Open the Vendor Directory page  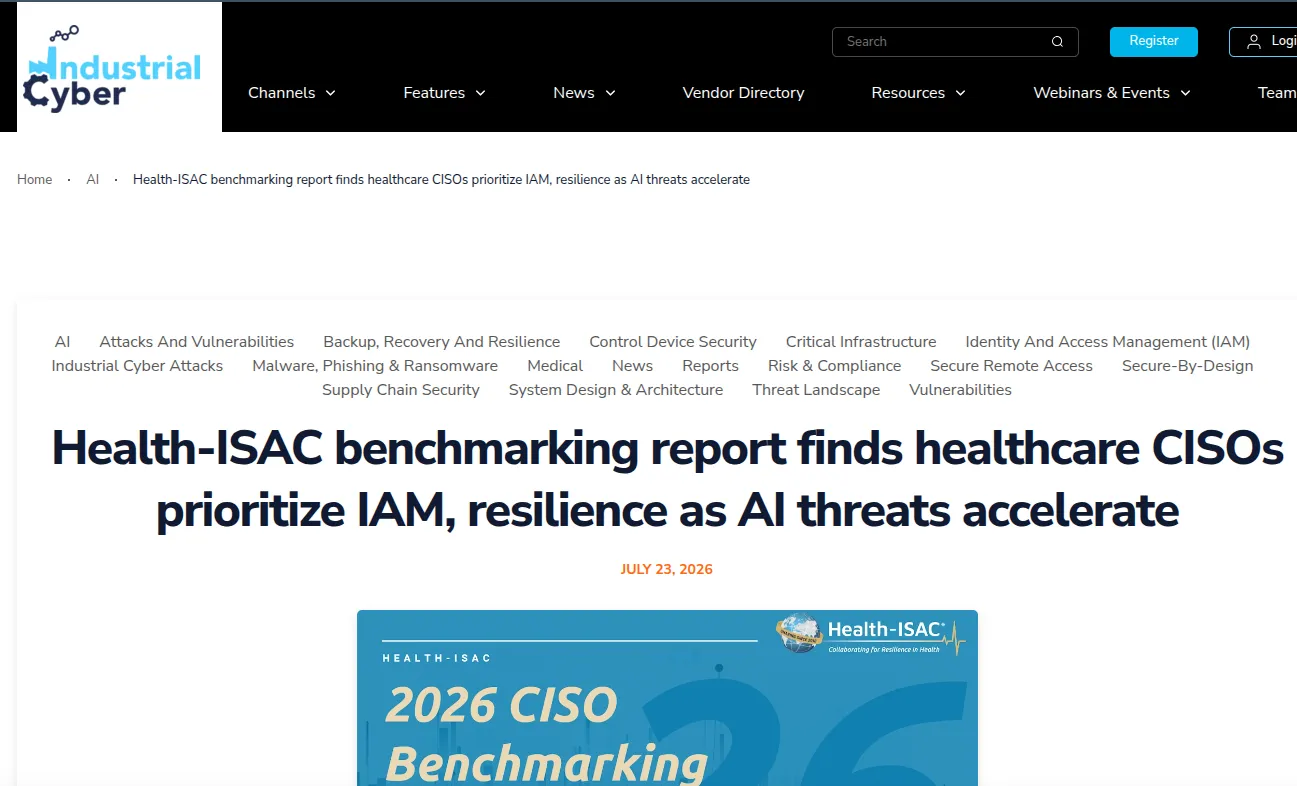pyautogui.click(x=743, y=93)
